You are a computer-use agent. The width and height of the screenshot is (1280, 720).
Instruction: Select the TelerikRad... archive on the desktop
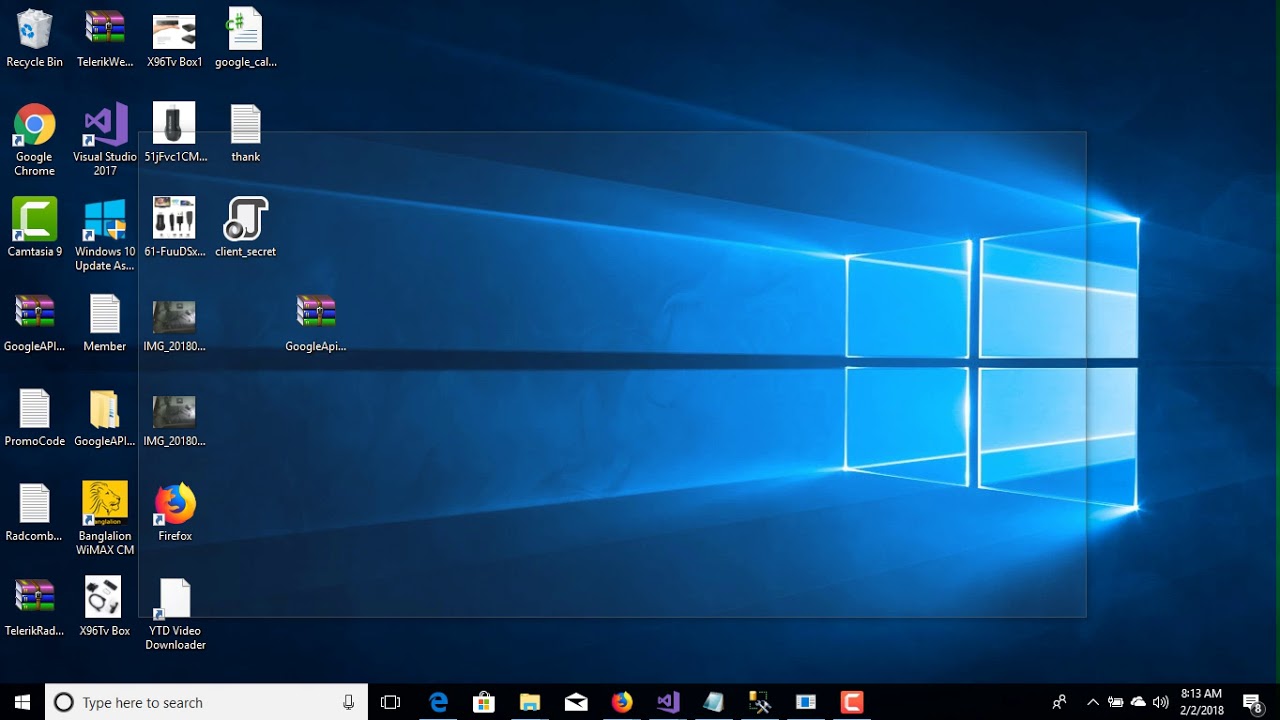click(34, 608)
